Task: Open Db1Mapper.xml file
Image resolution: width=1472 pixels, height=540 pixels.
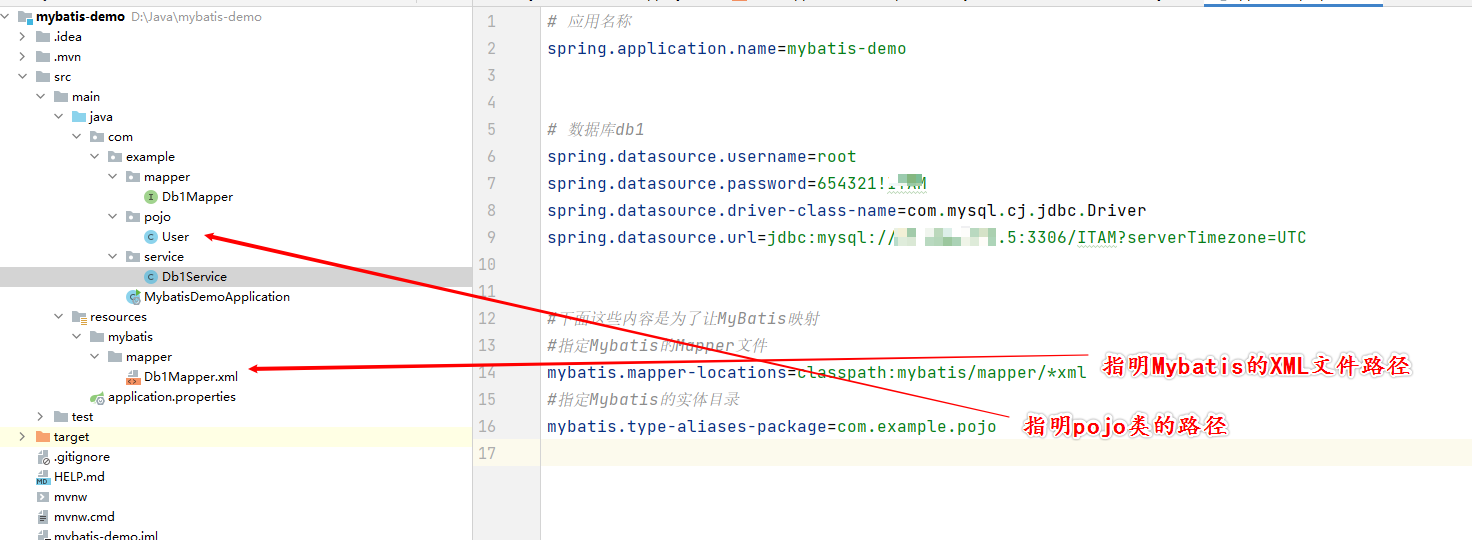Action: 191,377
